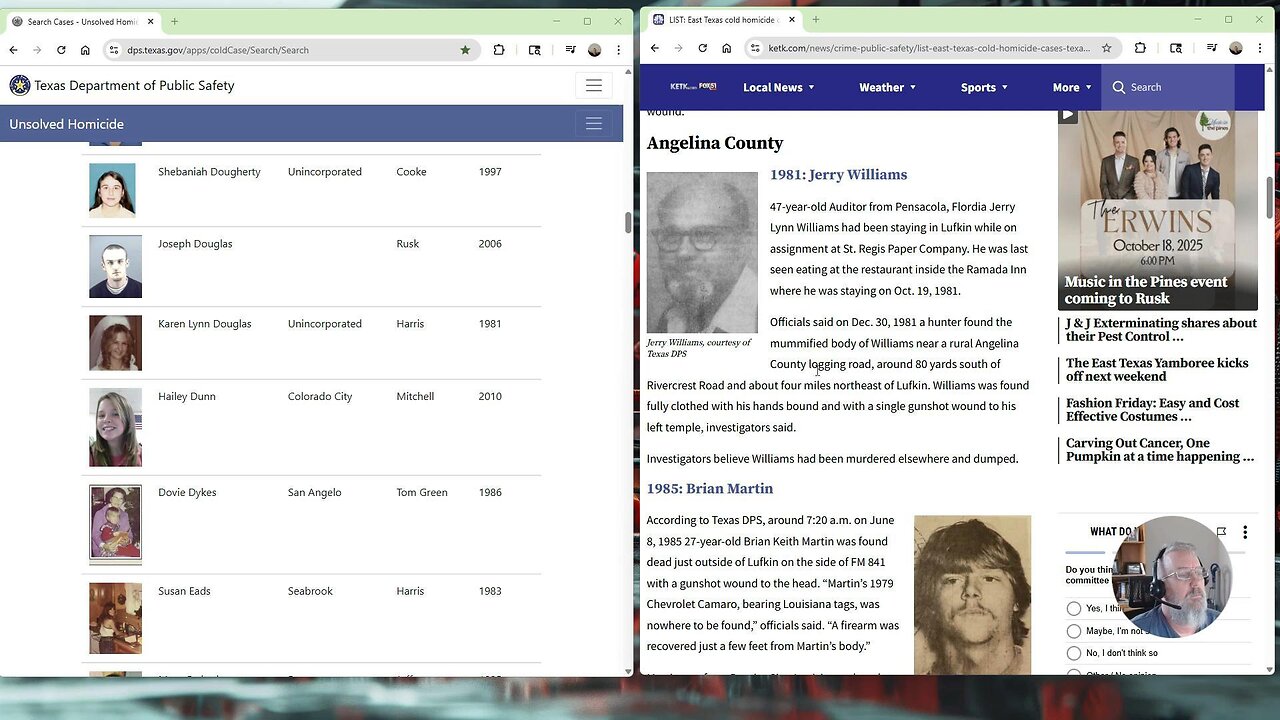
Task: Open Shebaniah Dougherty photo thumbnail
Action: 112,190
